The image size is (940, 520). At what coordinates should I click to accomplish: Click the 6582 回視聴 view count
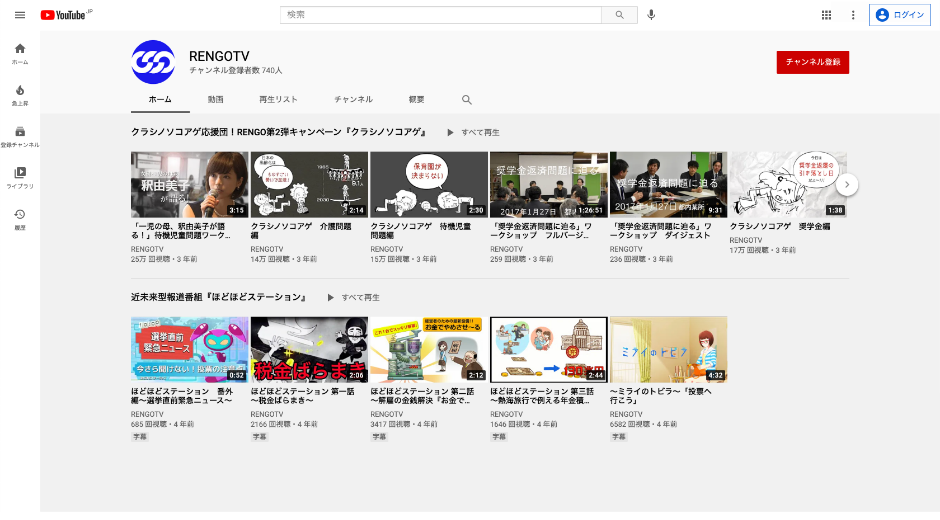point(629,424)
